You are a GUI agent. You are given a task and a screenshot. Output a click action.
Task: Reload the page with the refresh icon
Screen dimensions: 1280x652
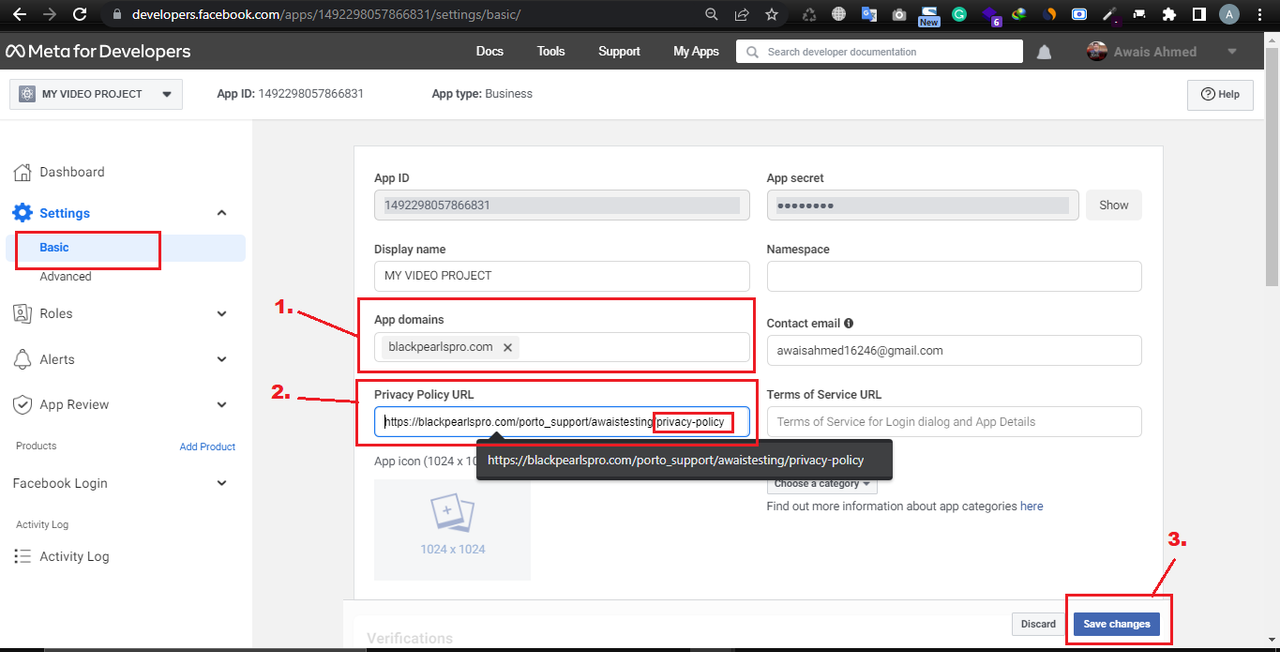[x=80, y=14]
